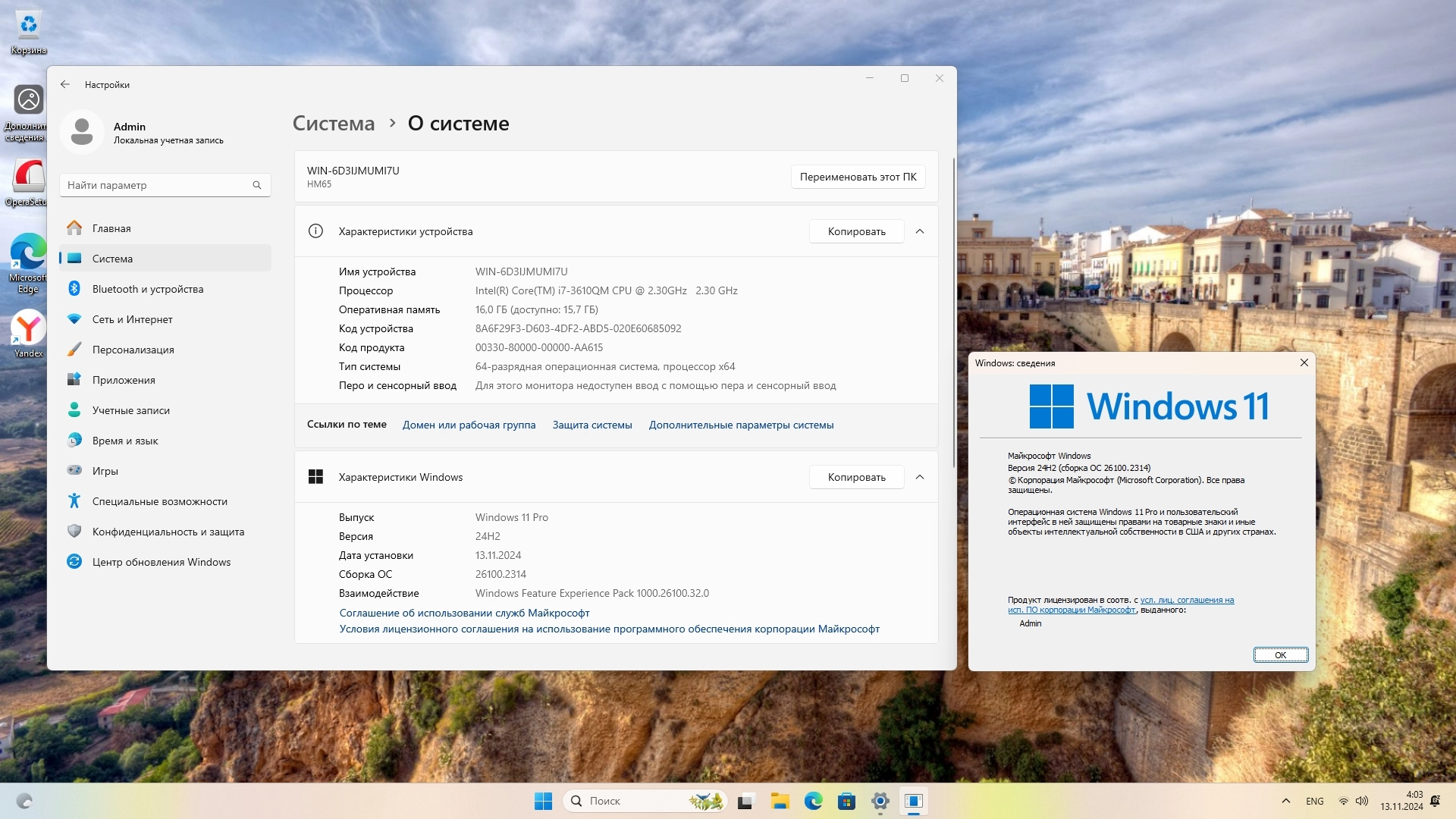1456x819 pixels.
Task: Click Переименовать этот ПК button
Action: (858, 177)
